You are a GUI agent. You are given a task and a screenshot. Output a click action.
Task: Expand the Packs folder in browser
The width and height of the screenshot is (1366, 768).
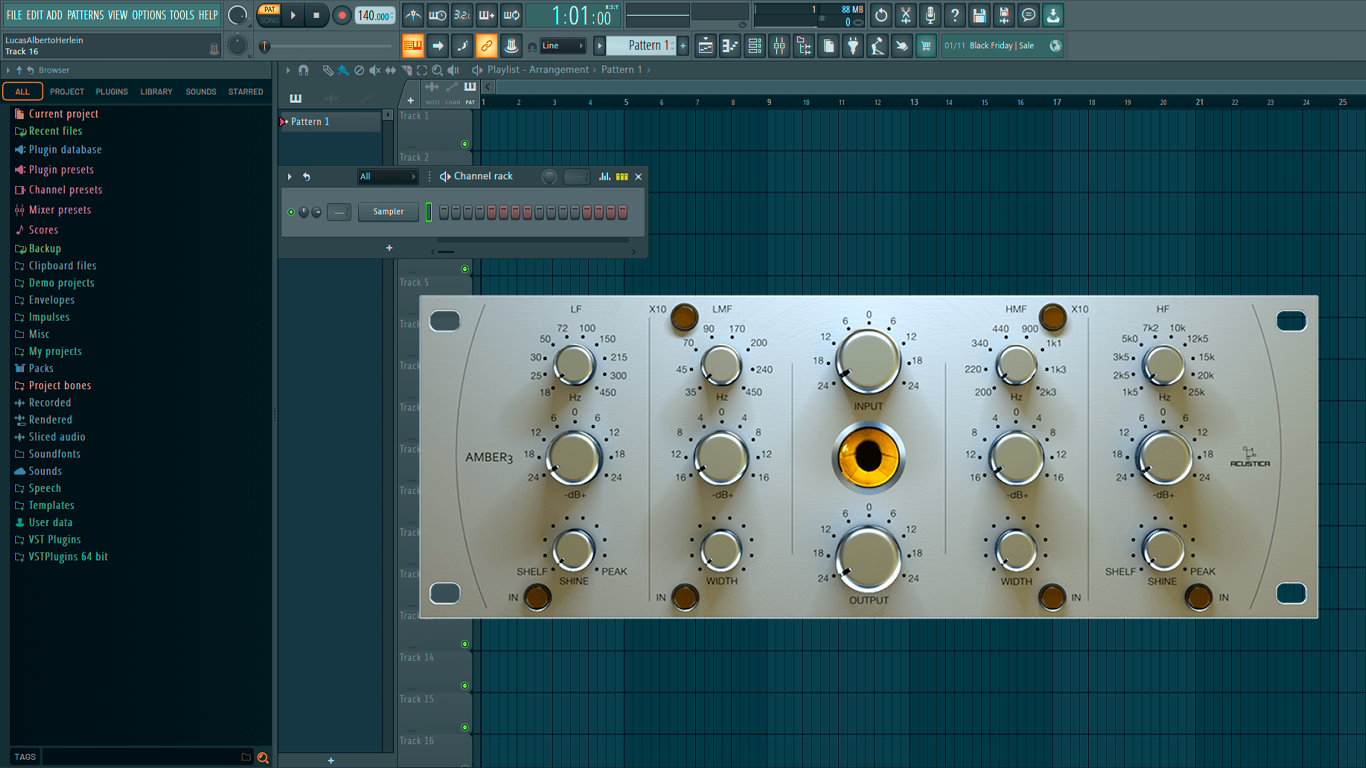41,368
